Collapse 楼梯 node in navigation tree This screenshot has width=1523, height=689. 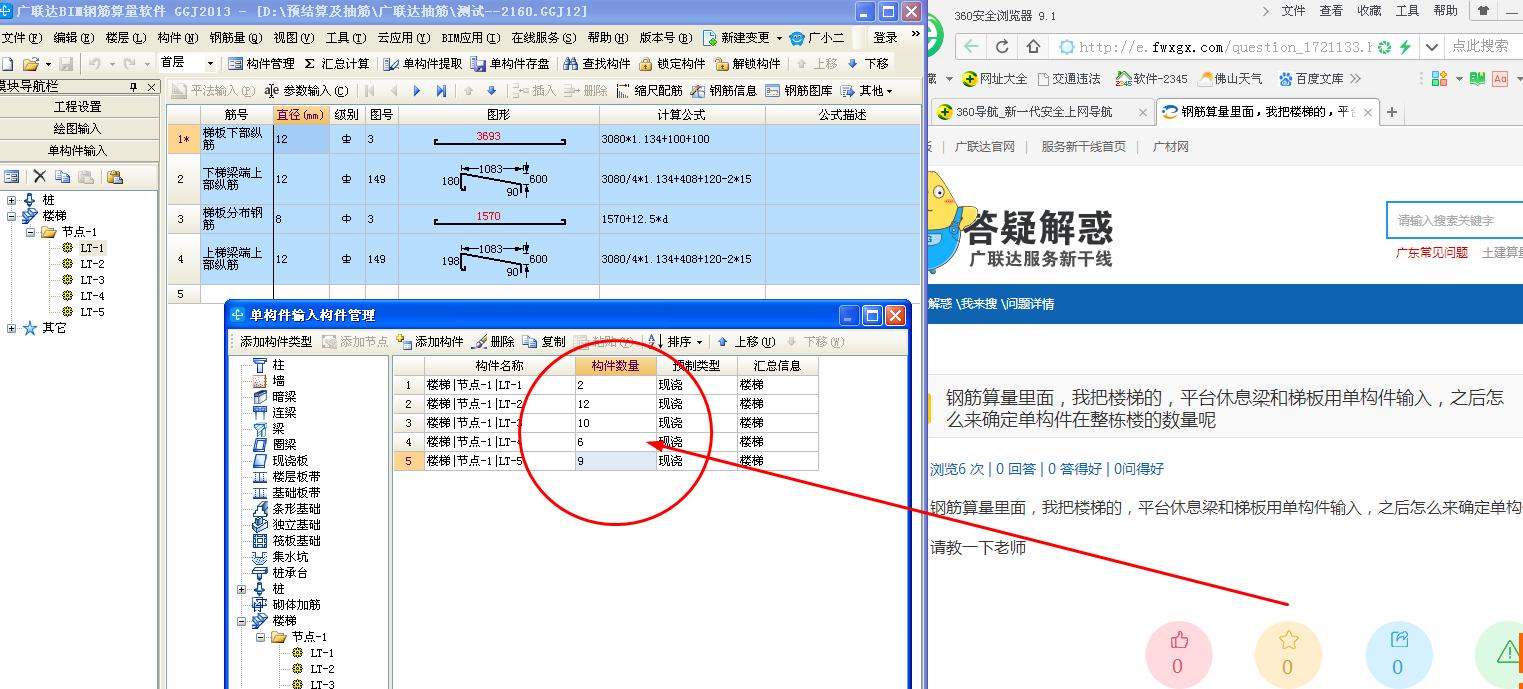pyautogui.click(x=12, y=216)
